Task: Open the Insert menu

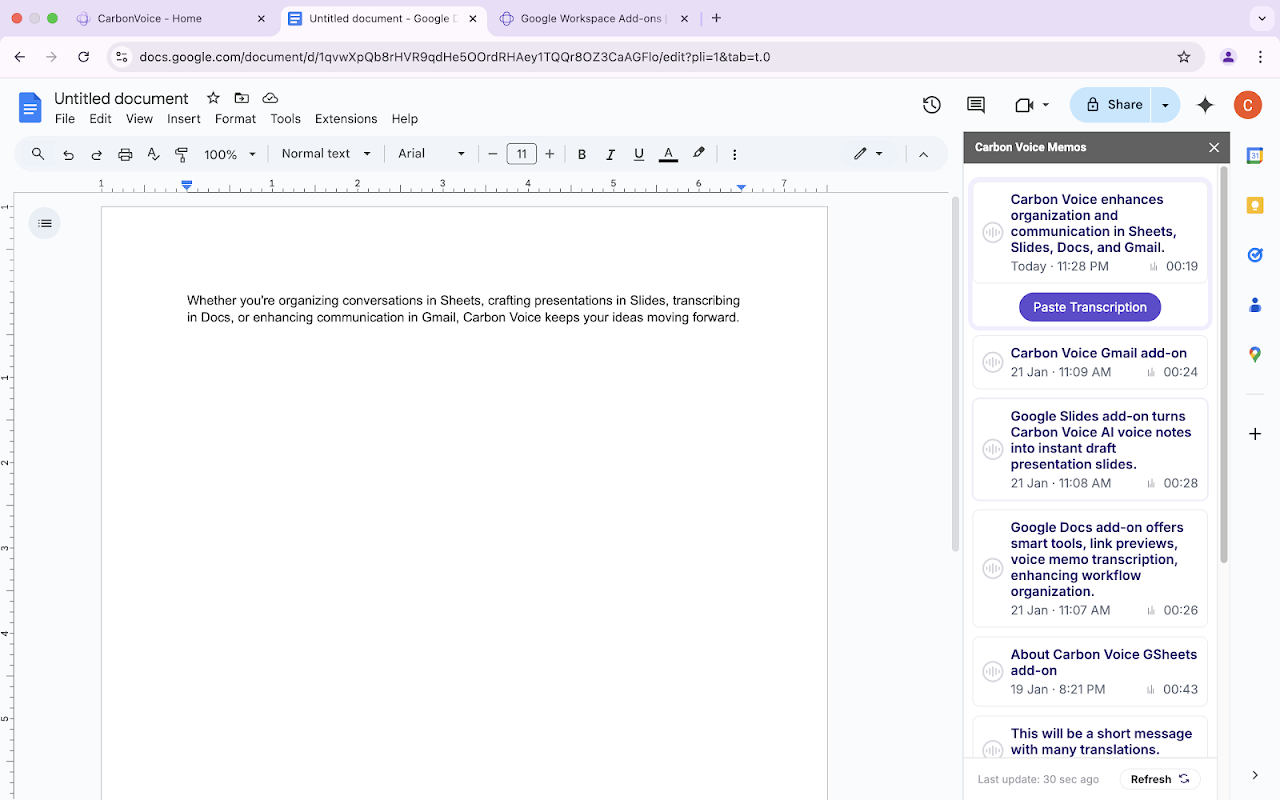Action: click(x=184, y=118)
